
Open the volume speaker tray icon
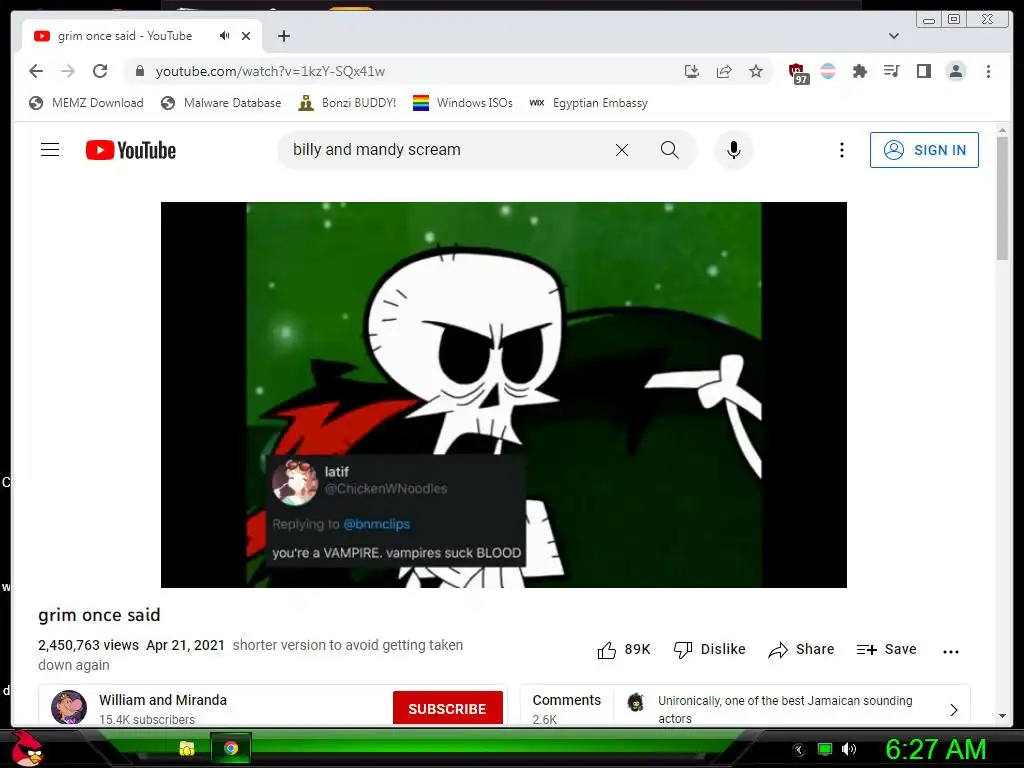849,749
